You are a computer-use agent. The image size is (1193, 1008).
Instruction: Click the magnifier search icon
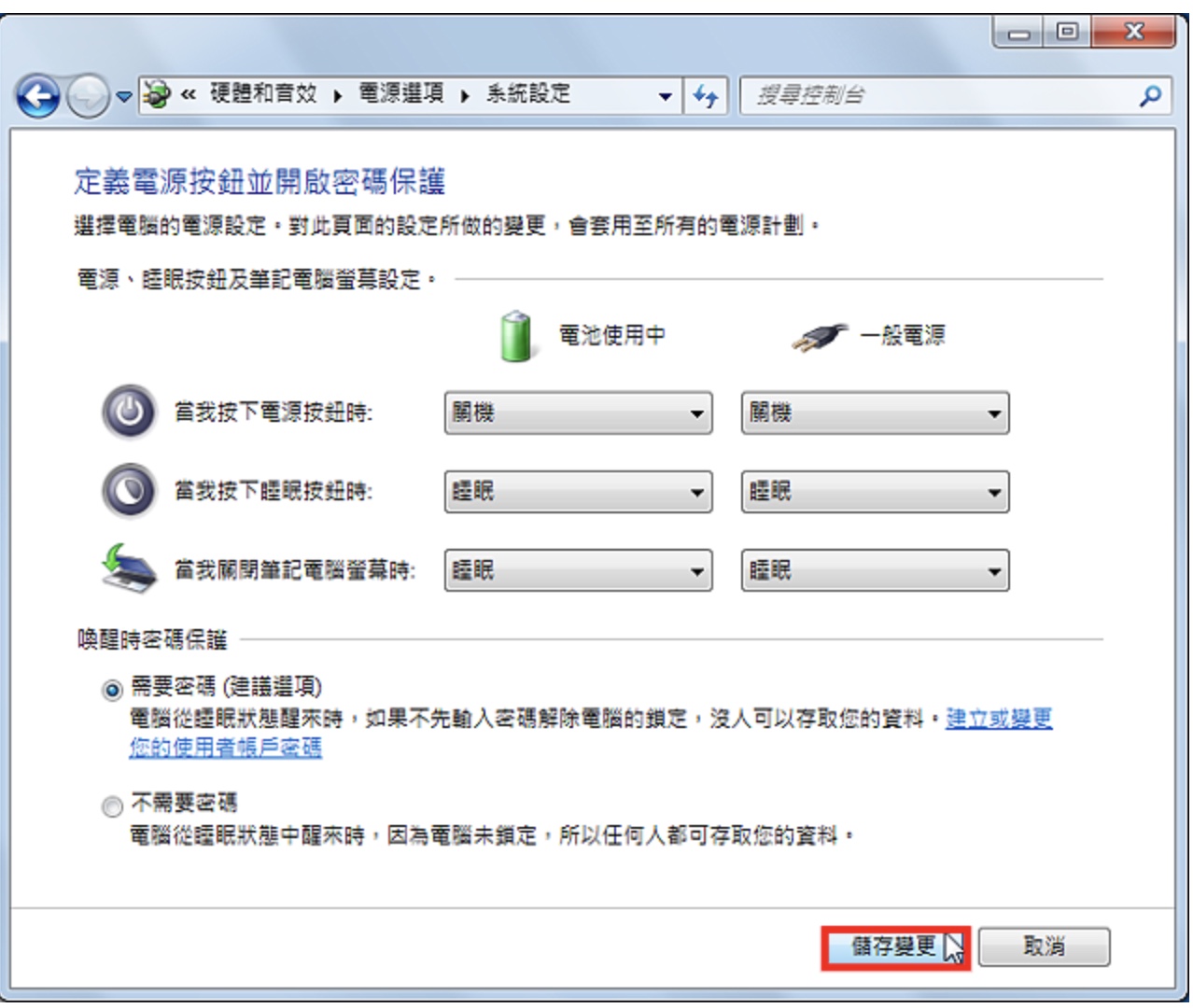[x=1150, y=95]
